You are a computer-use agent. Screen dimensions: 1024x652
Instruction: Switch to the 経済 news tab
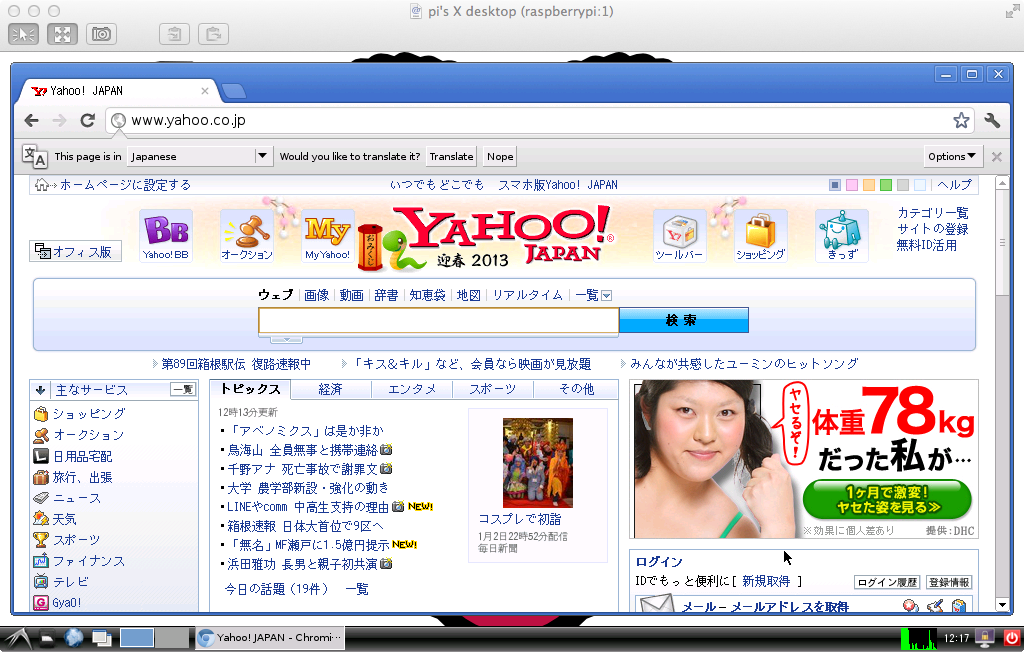pyautogui.click(x=330, y=389)
